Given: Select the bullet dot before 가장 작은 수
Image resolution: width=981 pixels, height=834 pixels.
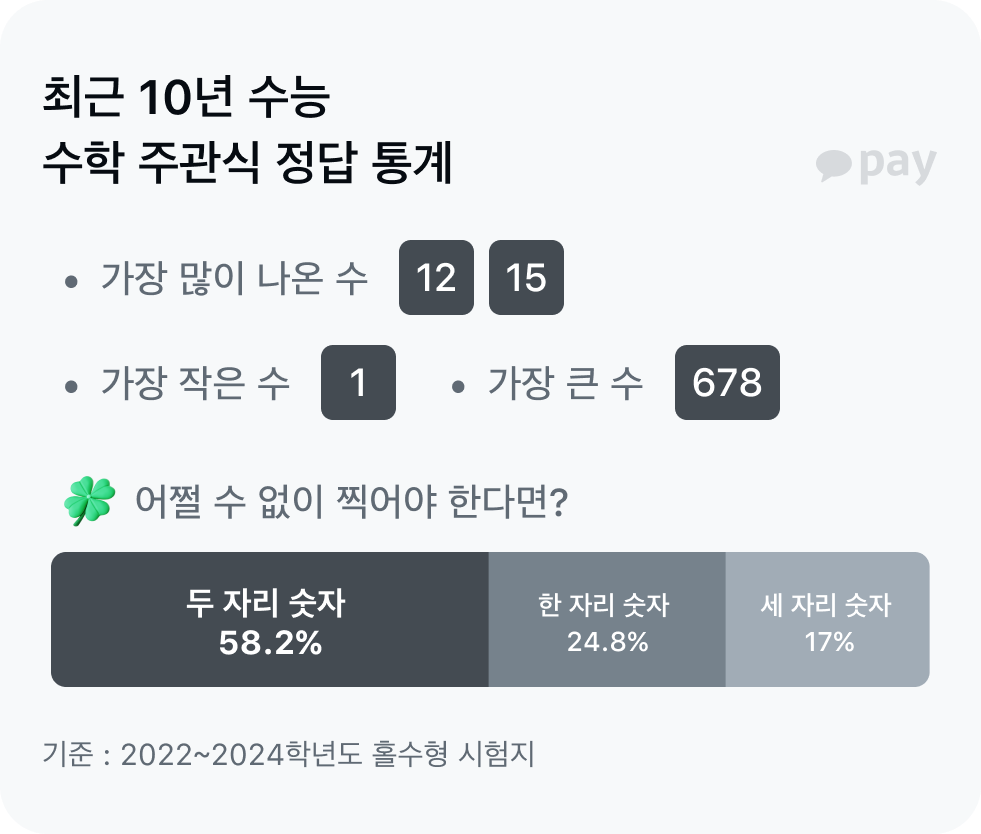Looking at the screenshot, I should click(x=71, y=386).
